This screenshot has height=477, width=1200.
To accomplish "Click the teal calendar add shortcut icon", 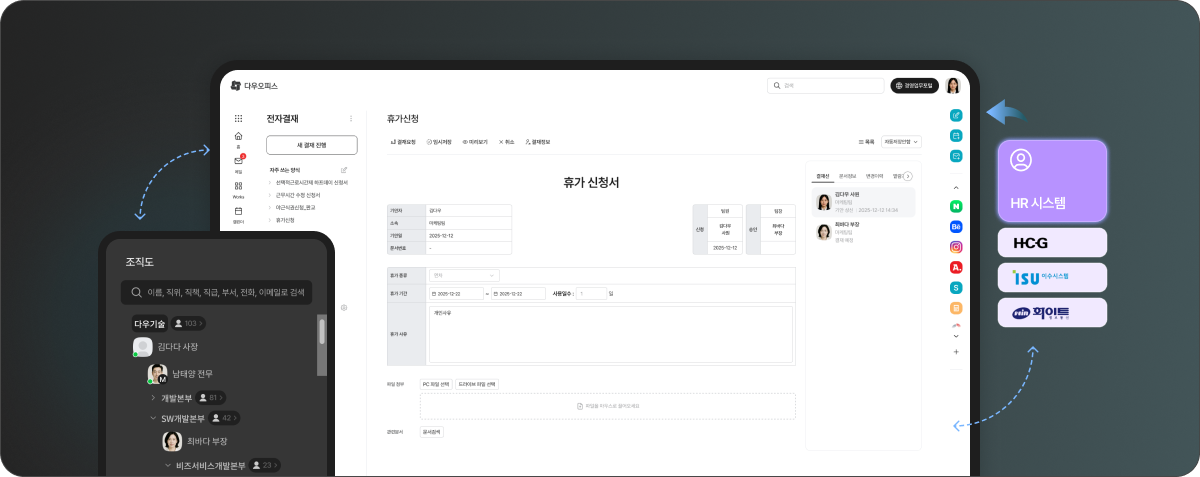I will tap(956, 135).
